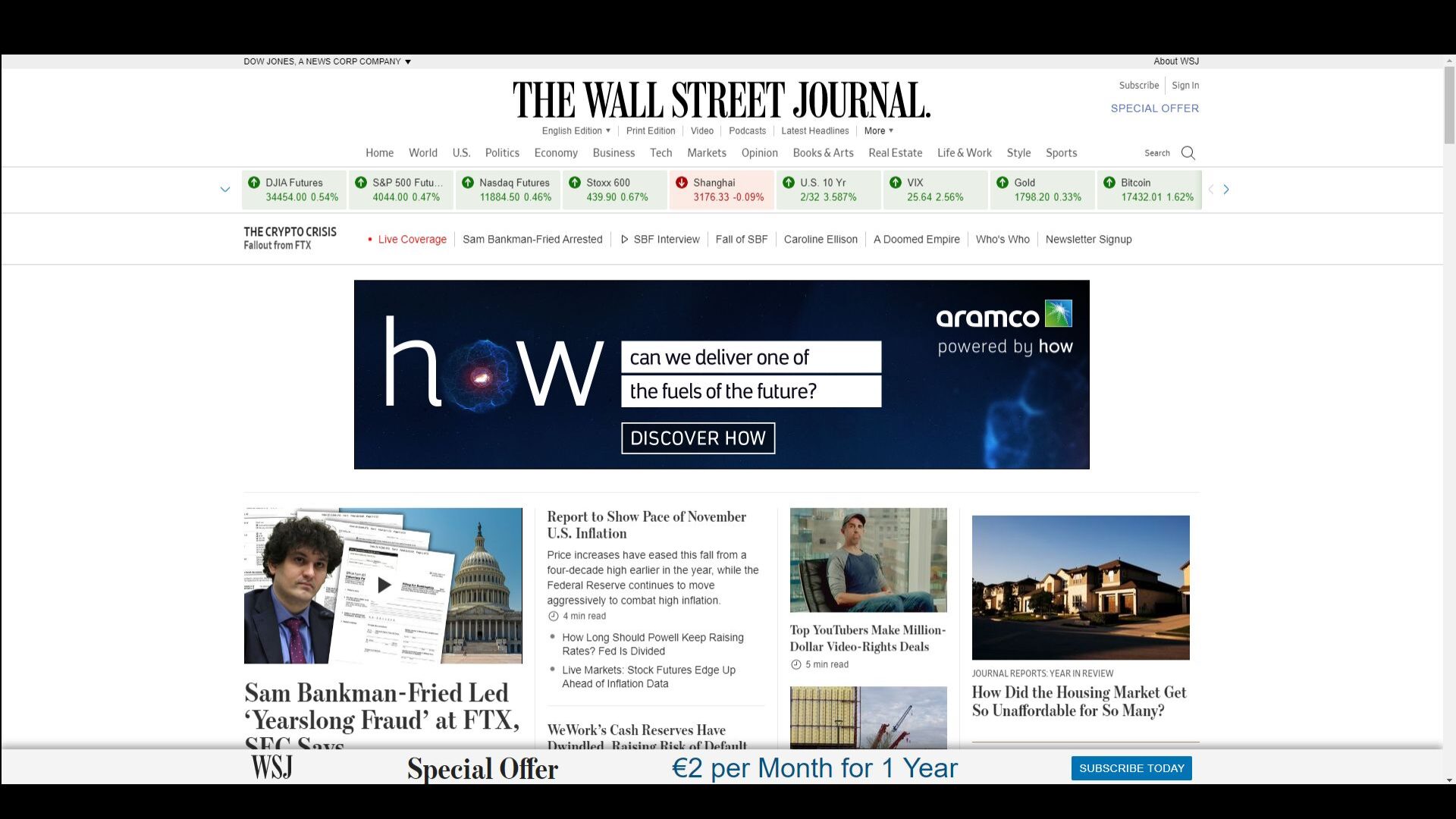Click the green up-arrow on DJIA Futures

click(256, 182)
